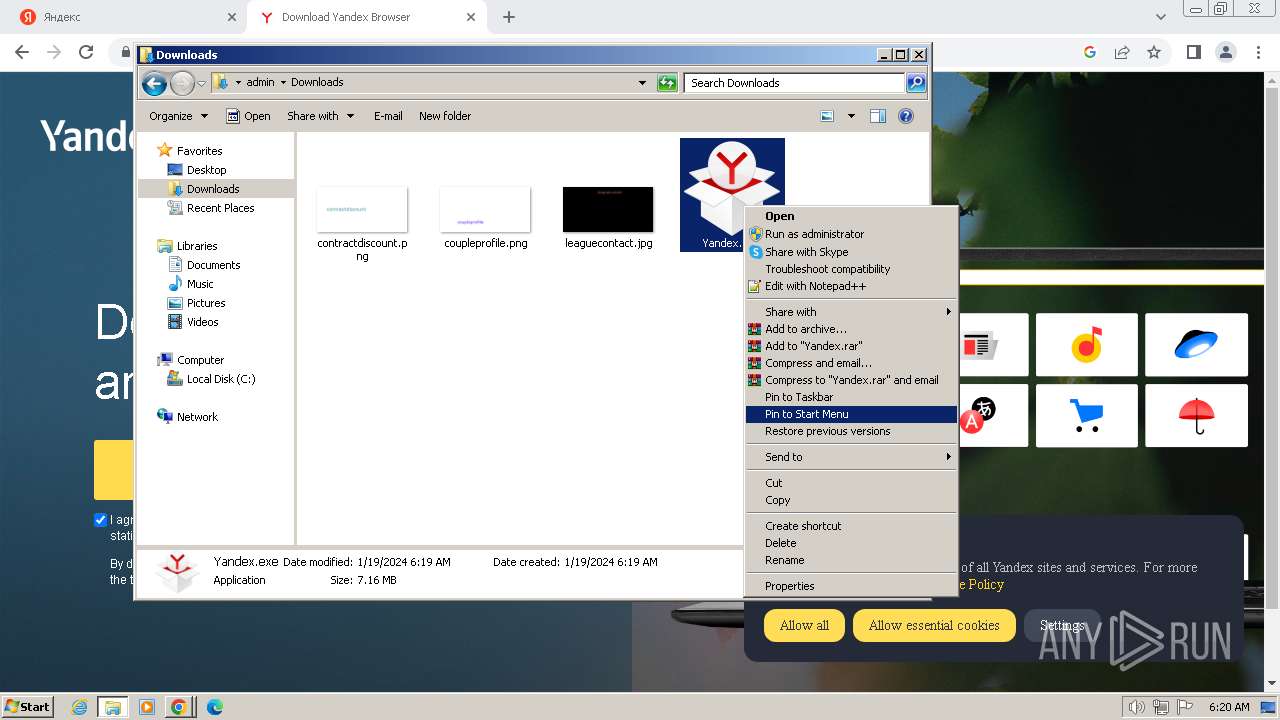This screenshot has width=1280, height=720.
Task: Expand the Organize dropdown
Action: [x=178, y=116]
